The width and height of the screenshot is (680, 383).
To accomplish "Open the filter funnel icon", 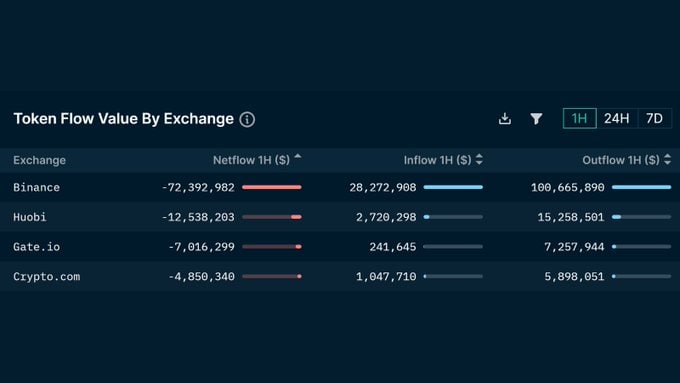I will [x=536, y=118].
